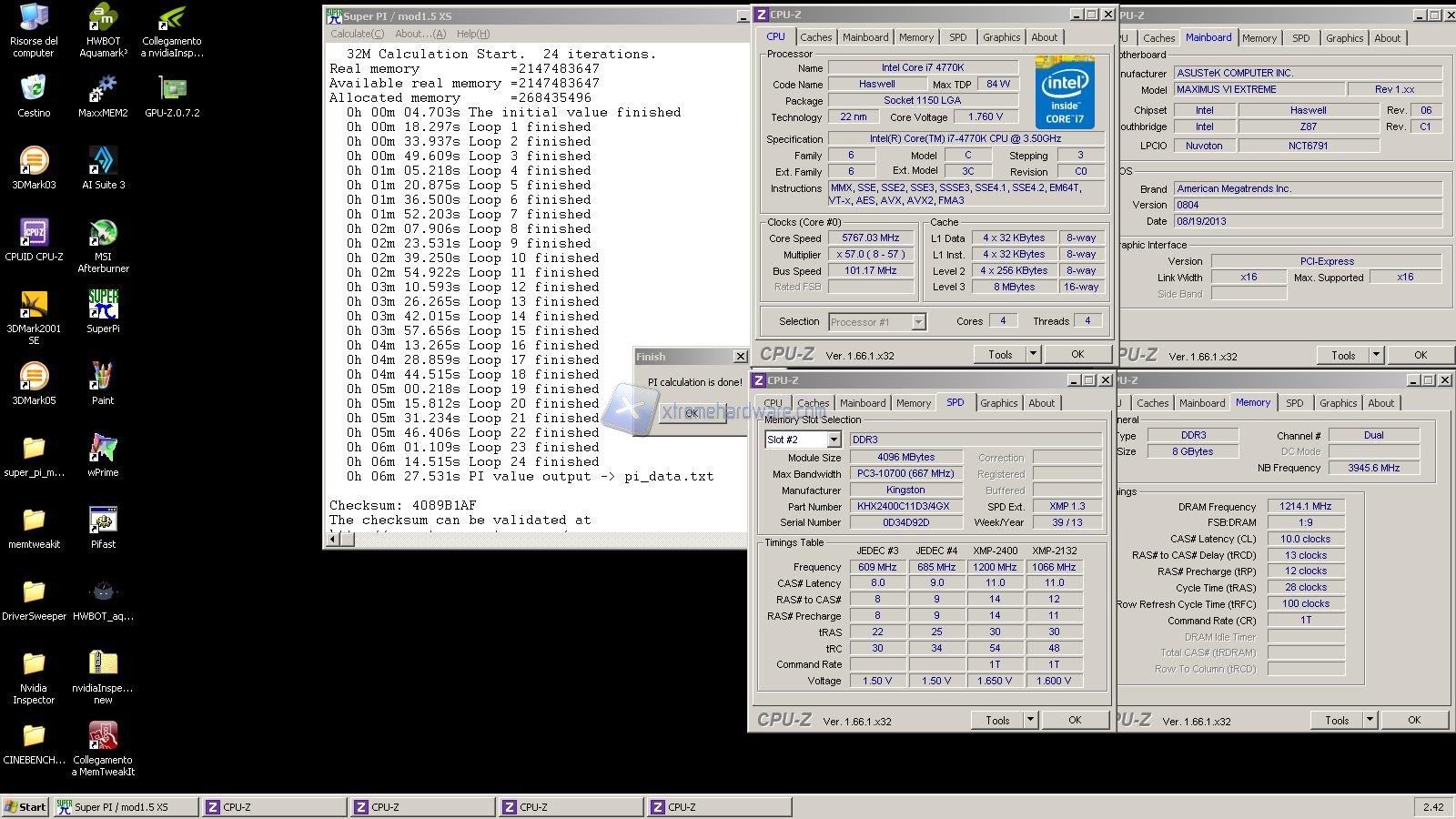Image resolution: width=1456 pixels, height=819 pixels.
Task: Launch MSI Afterburner from the desktop
Action: tap(103, 234)
